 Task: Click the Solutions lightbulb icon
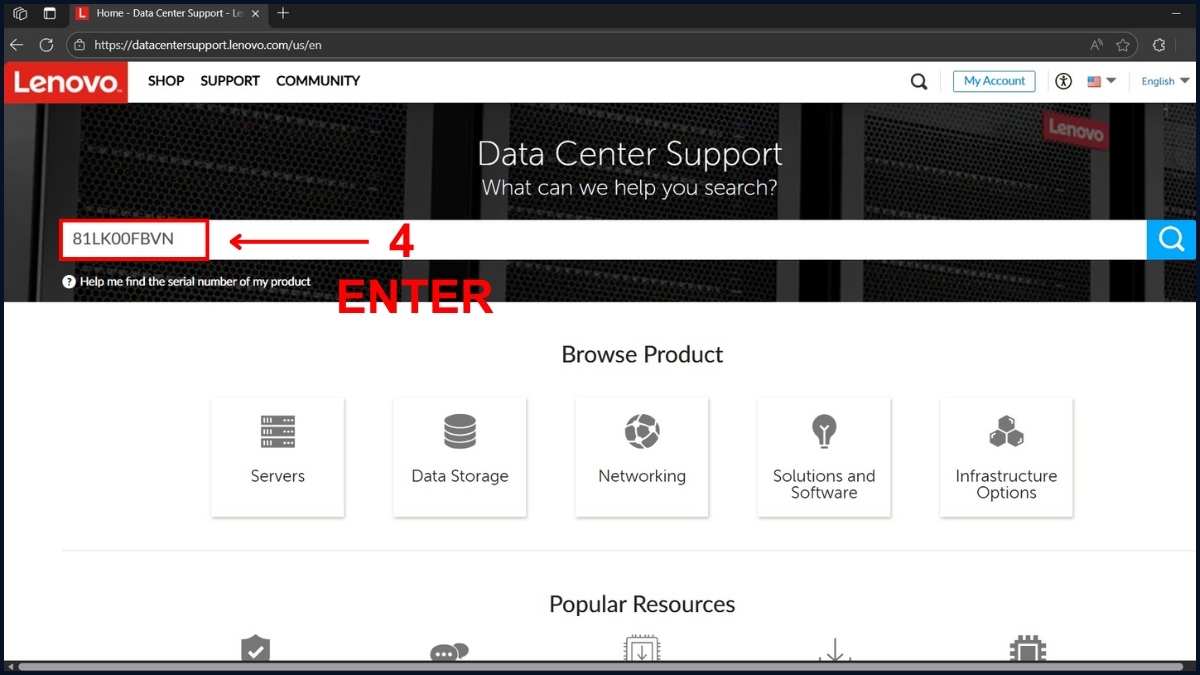tap(824, 431)
